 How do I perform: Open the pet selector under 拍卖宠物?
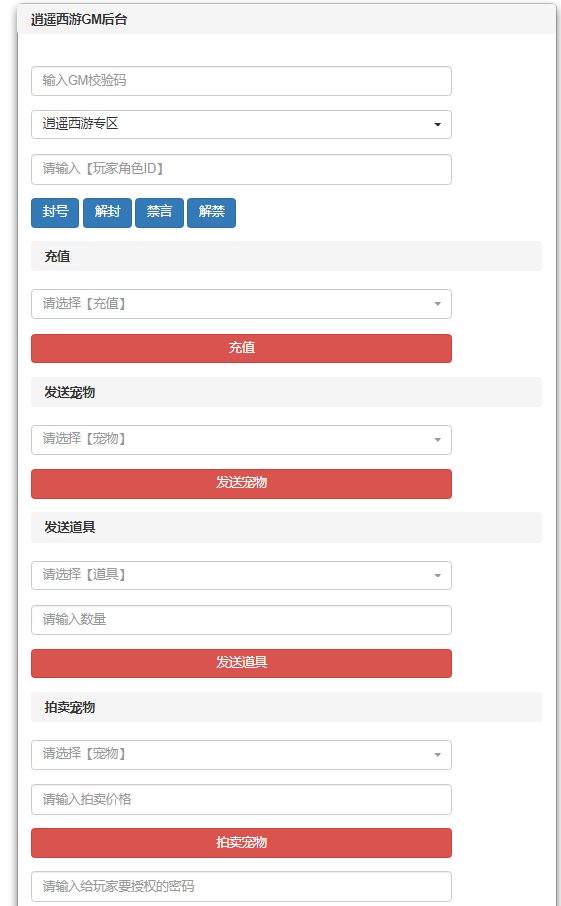(x=241, y=755)
